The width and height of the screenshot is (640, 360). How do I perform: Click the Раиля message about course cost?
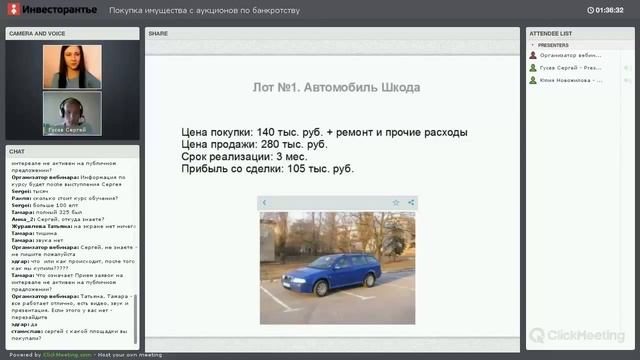64,198
